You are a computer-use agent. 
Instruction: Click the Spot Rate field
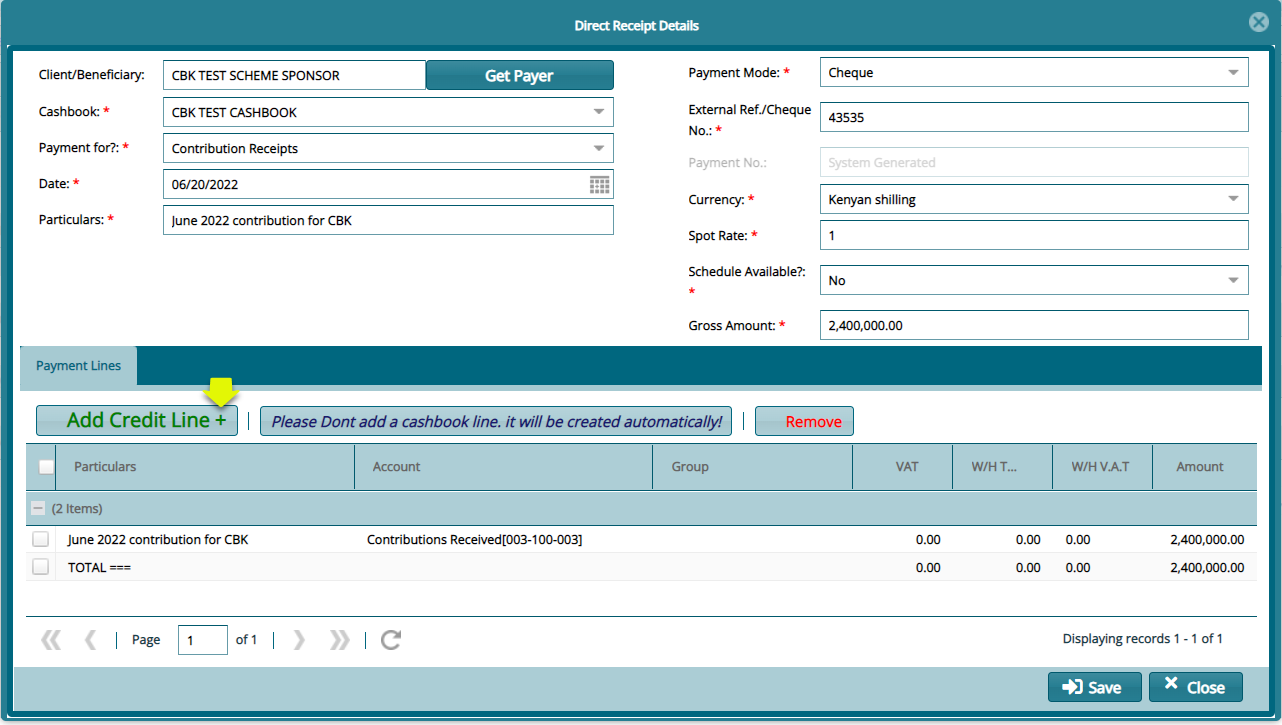click(1034, 235)
